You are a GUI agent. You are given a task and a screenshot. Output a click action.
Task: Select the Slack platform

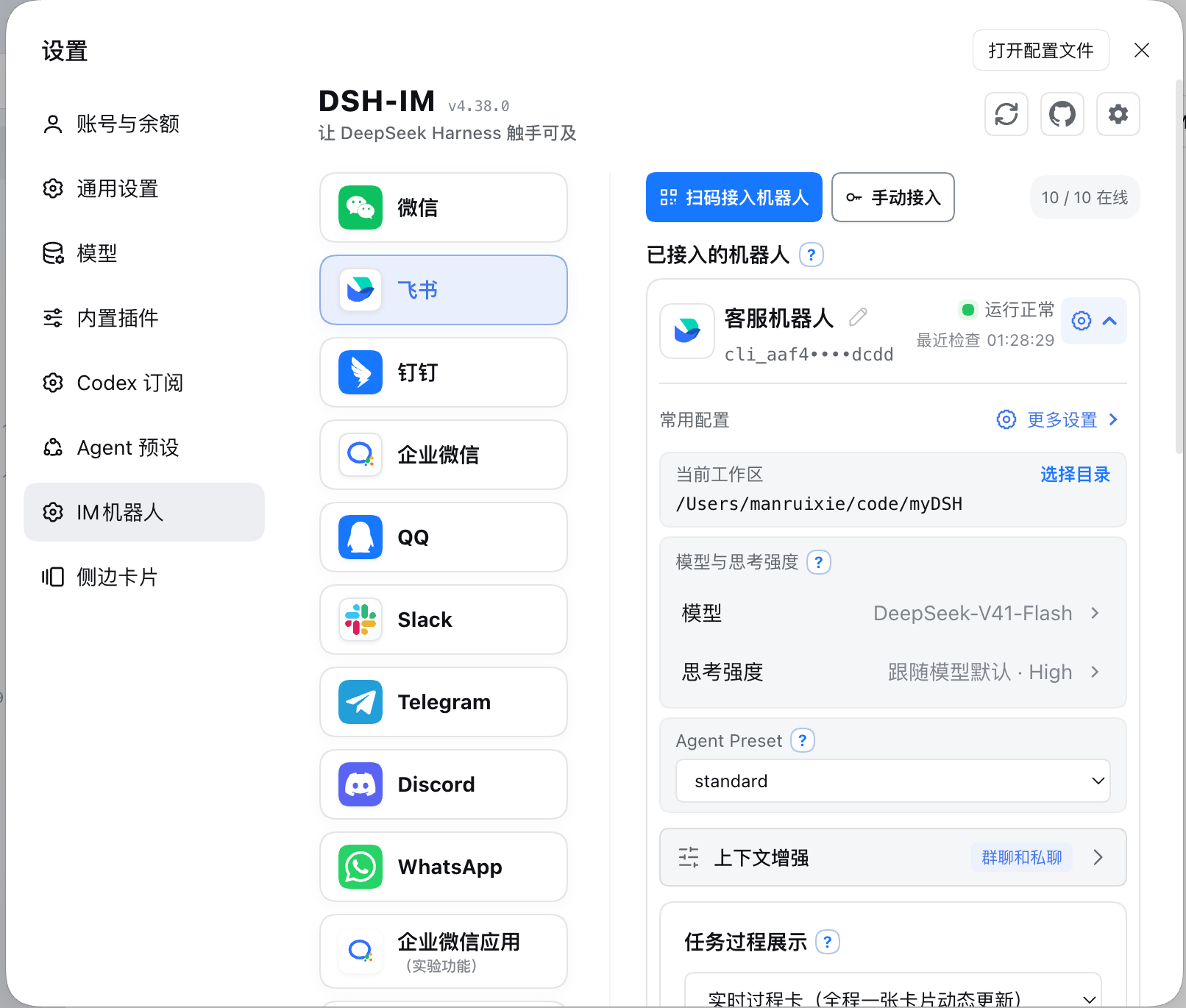coord(444,620)
